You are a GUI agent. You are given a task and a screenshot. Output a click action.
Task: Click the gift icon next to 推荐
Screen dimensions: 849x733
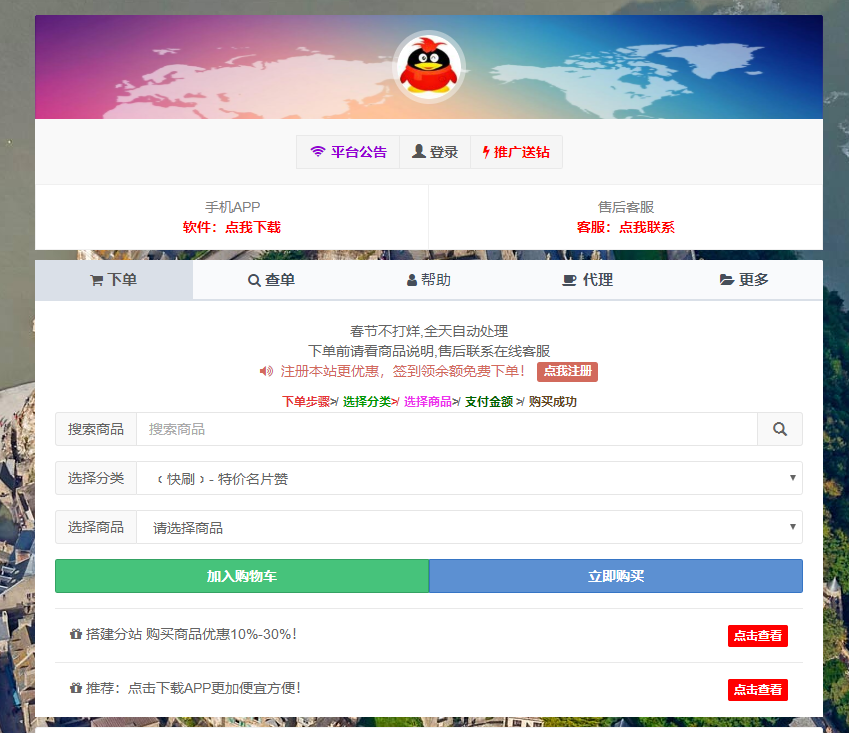pyautogui.click(x=75, y=689)
